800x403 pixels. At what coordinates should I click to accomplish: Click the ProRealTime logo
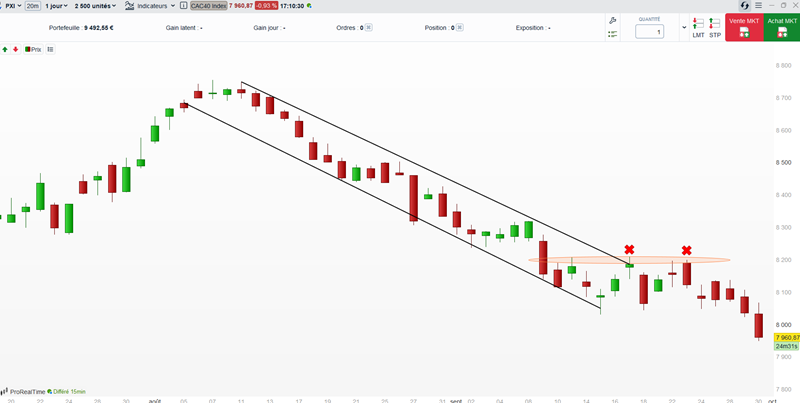click(x=23, y=391)
